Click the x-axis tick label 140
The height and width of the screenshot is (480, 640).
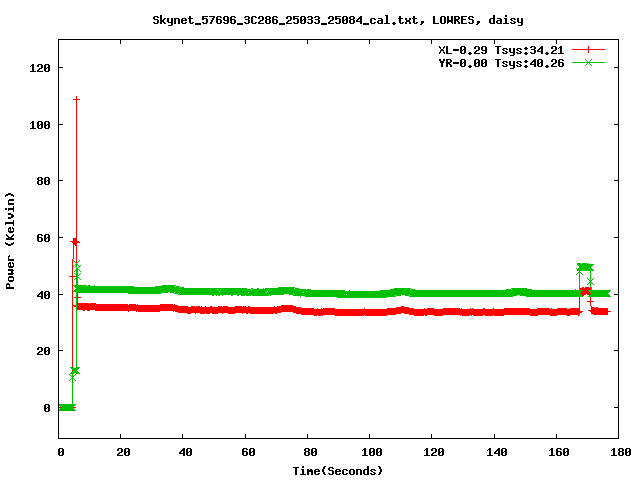point(496,452)
